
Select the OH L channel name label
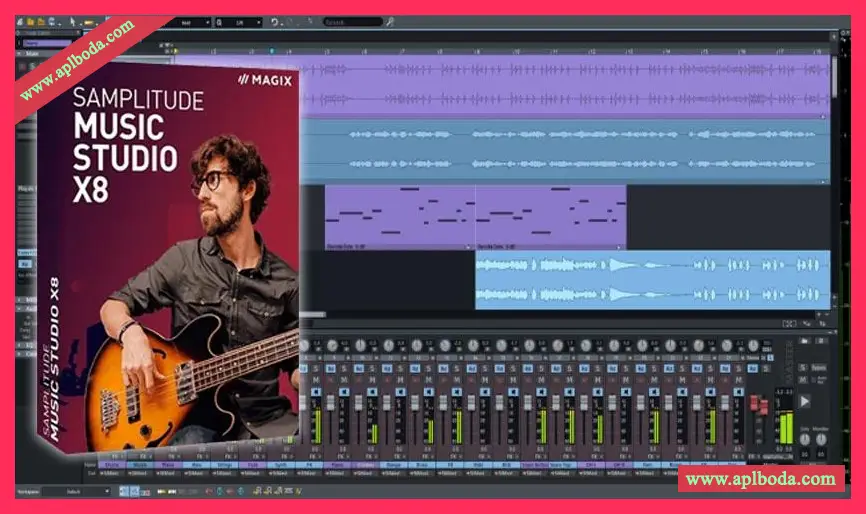coord(590,465)
